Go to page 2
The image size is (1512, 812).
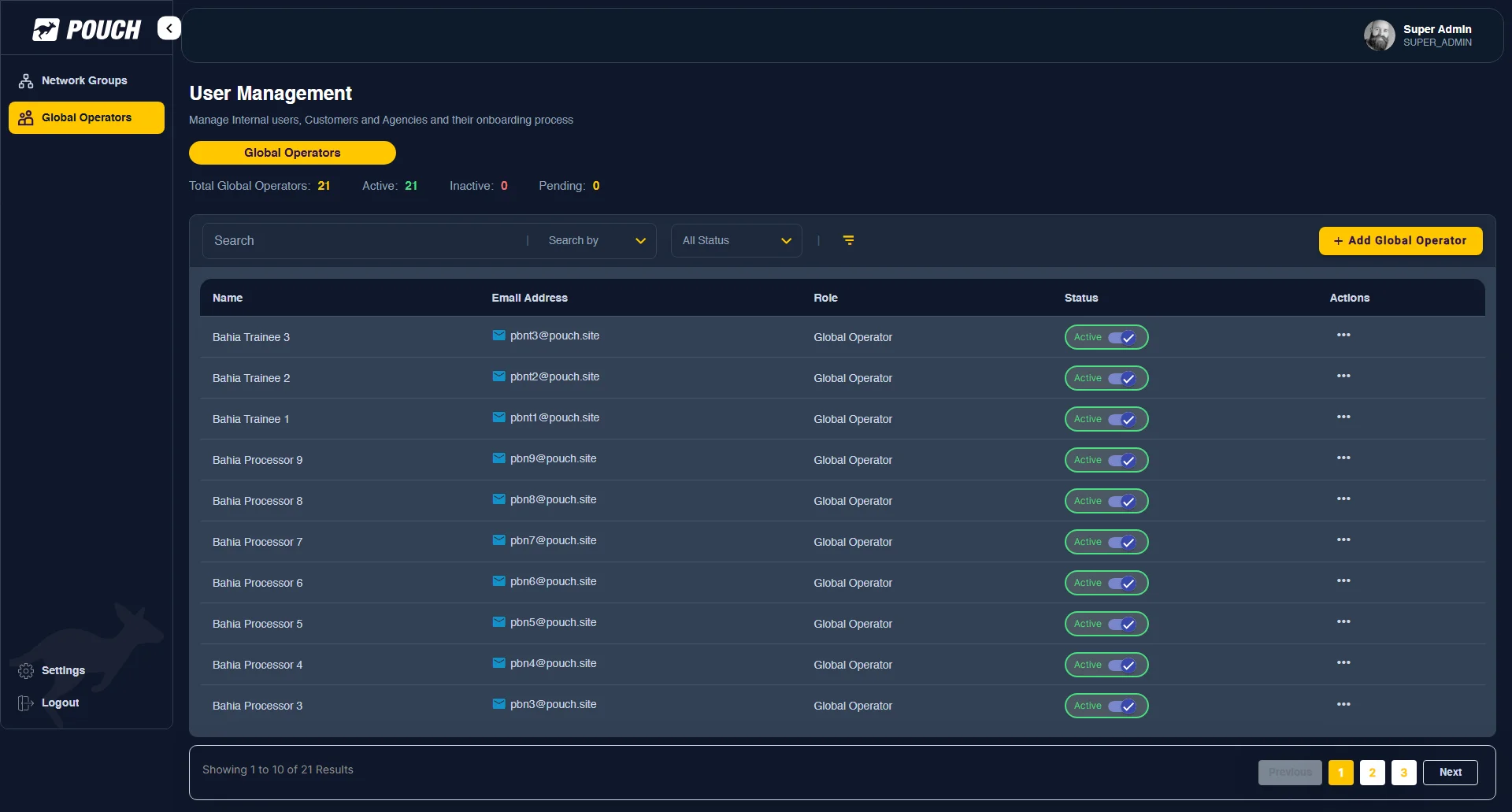pyautogui.click(x=1372, y=773)
